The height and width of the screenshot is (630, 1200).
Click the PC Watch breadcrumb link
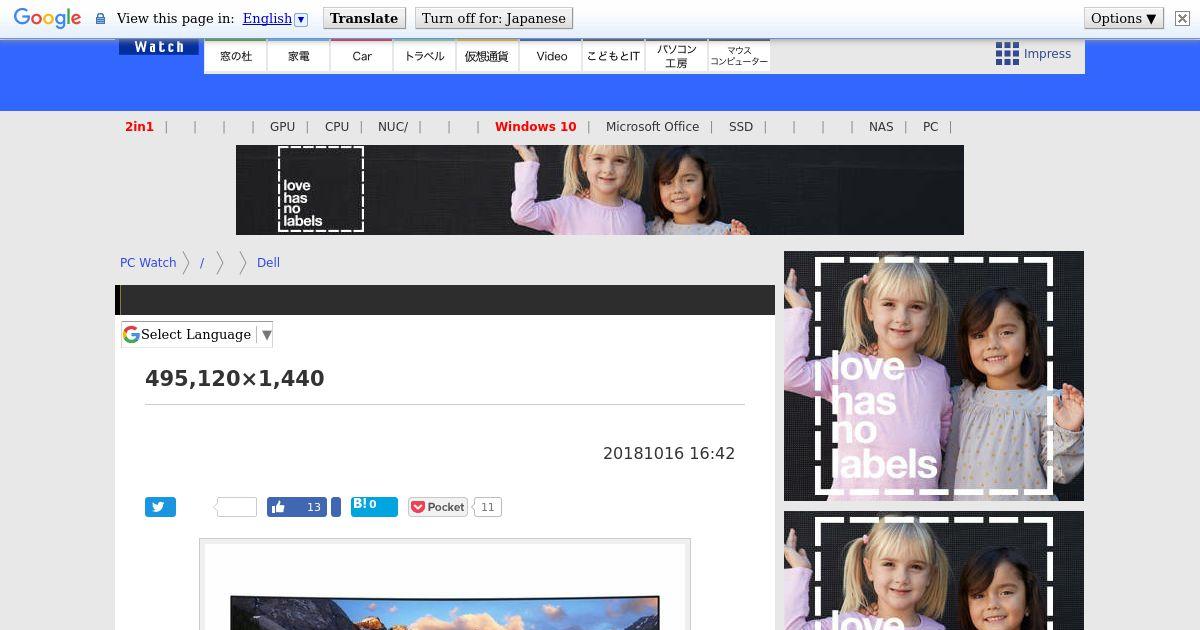point(148,263)
